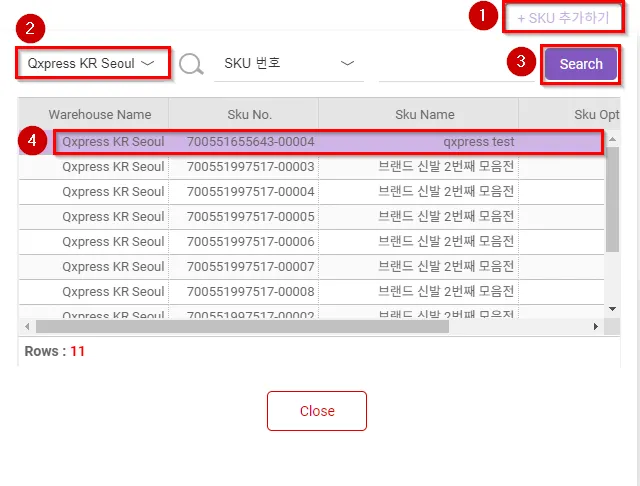Open the Qxpress KR Seoul warehouse dropdown
Viewport: 640px width, 486px height.
(x=93, y=63)
